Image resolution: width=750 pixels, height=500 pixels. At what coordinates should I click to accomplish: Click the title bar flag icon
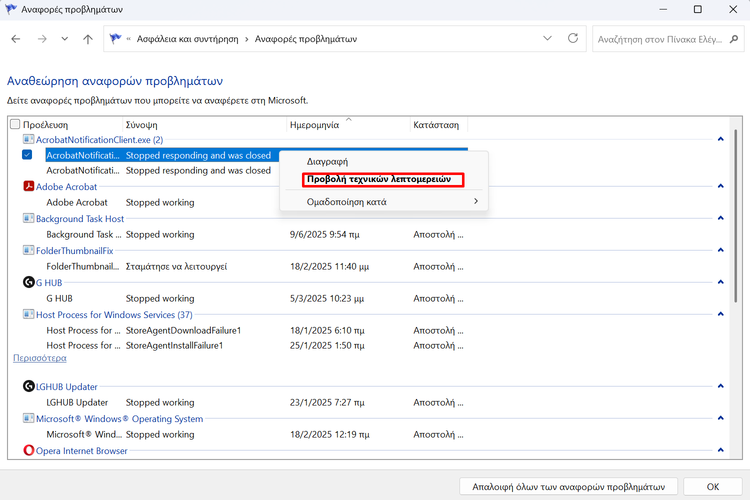11,9
